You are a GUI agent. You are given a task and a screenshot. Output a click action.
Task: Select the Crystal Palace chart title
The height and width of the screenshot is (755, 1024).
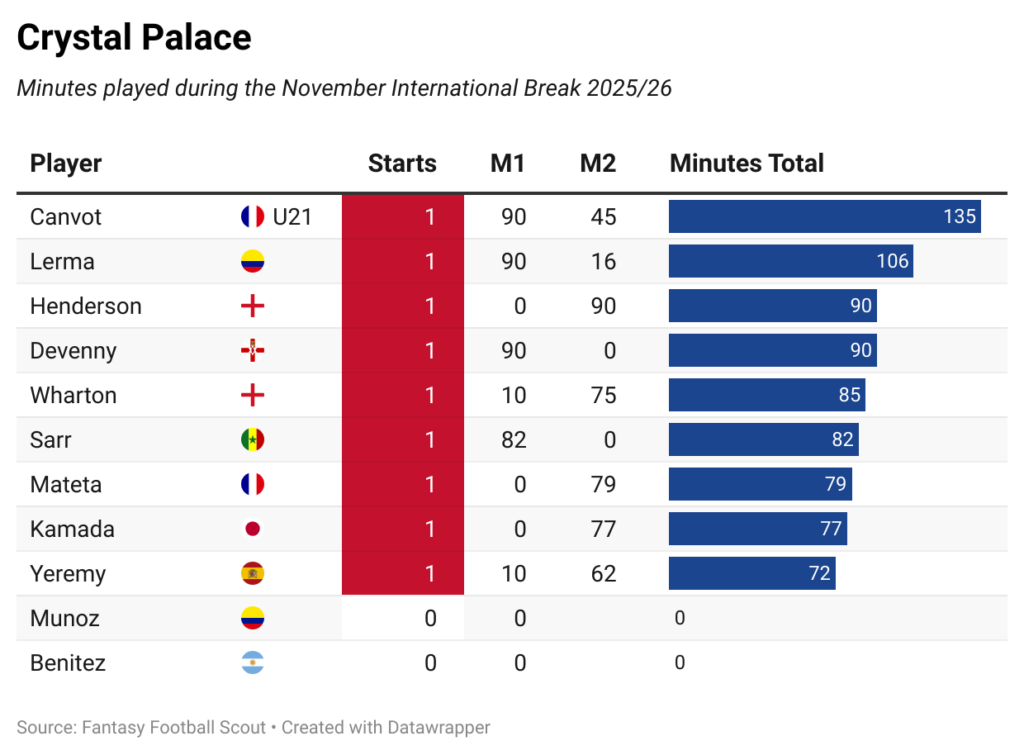[x=134, y=38]
